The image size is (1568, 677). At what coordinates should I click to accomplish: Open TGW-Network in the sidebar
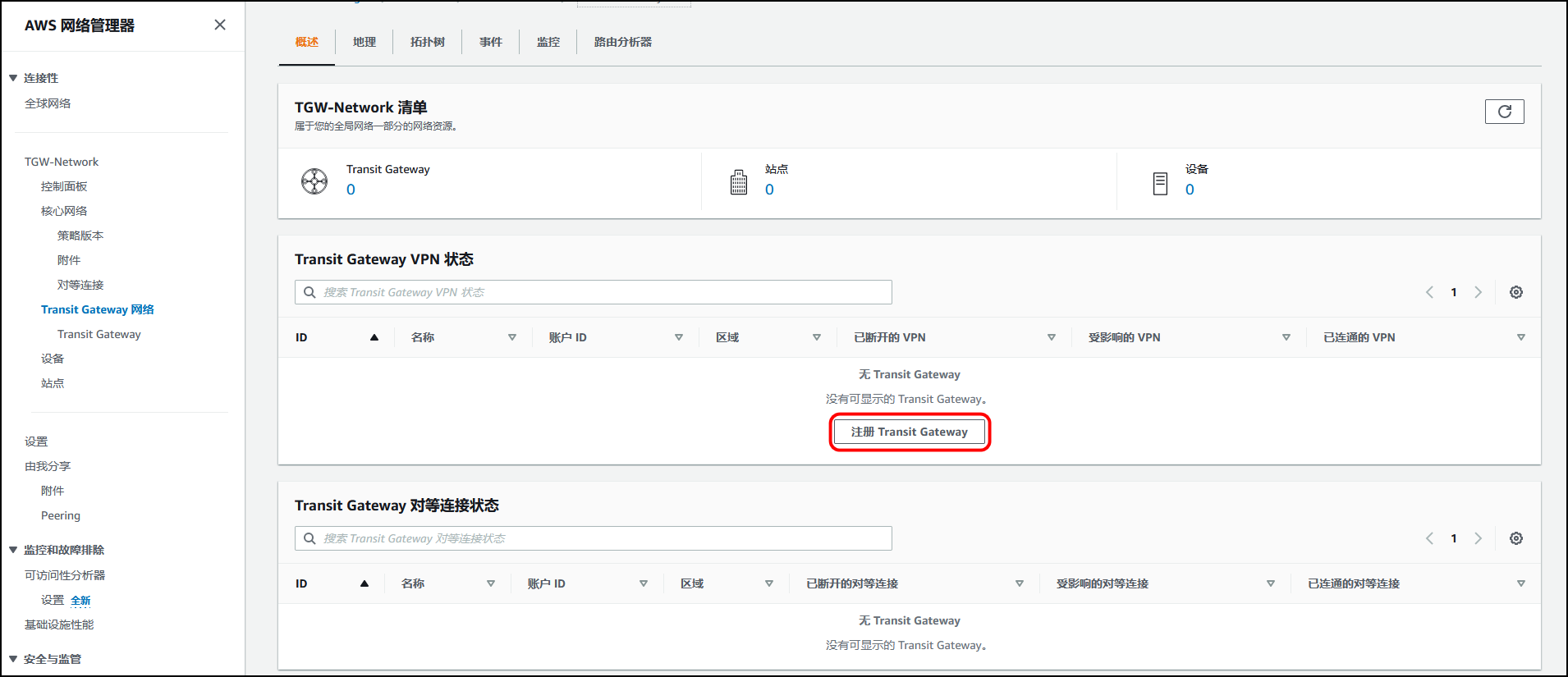tap(62, 162)
